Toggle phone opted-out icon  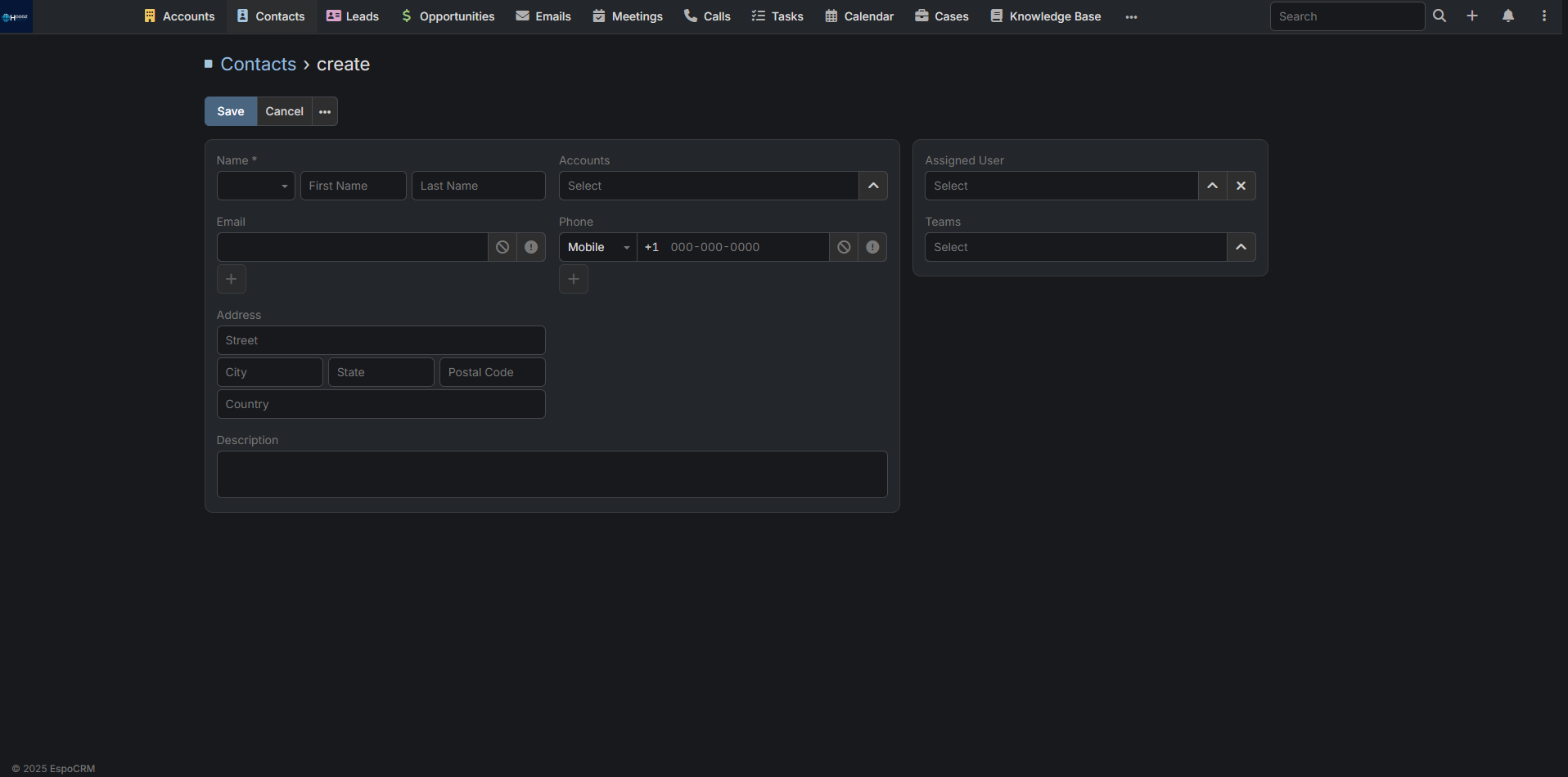click(844, 247)
